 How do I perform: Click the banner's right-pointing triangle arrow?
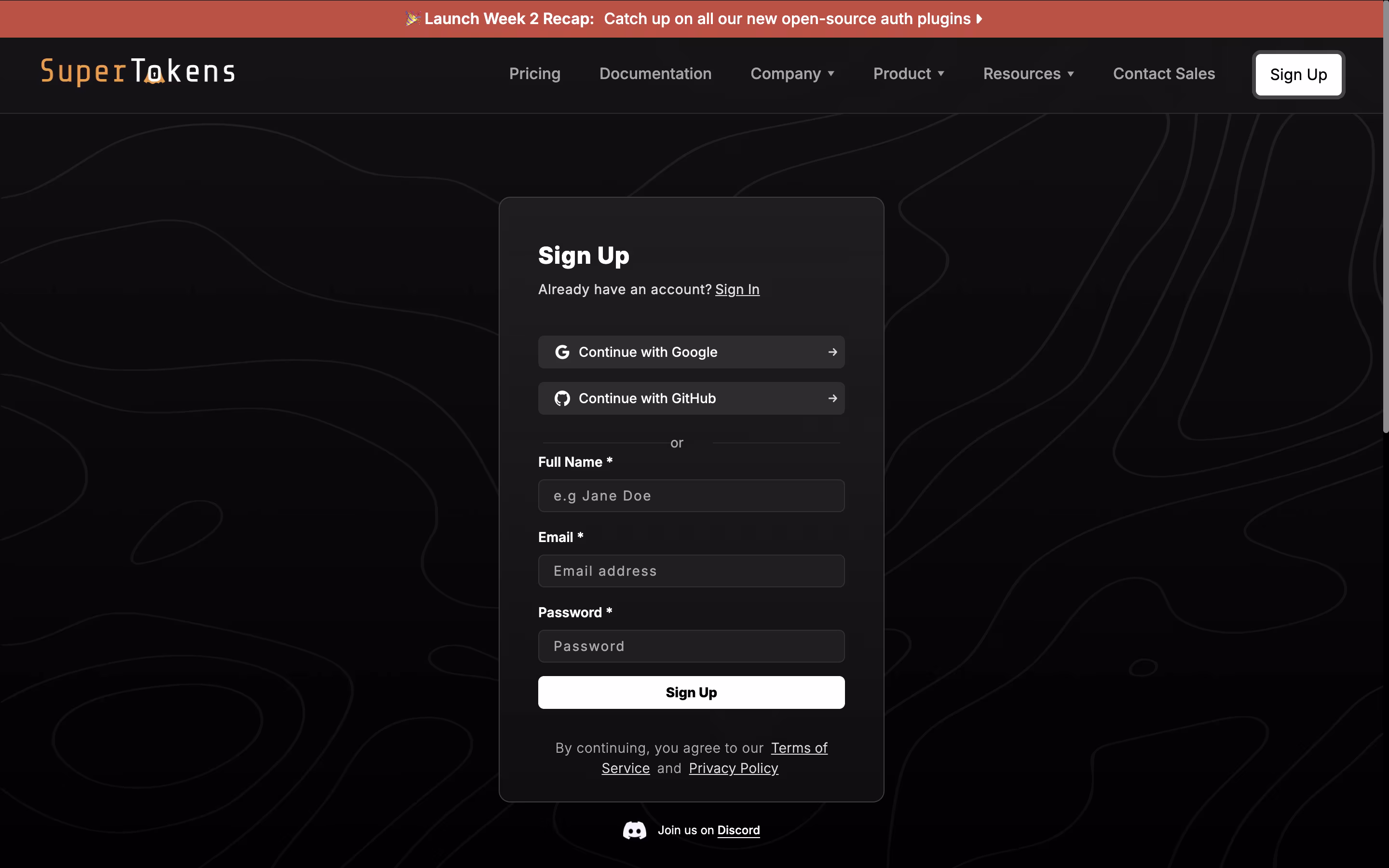(x=979, y=19)
